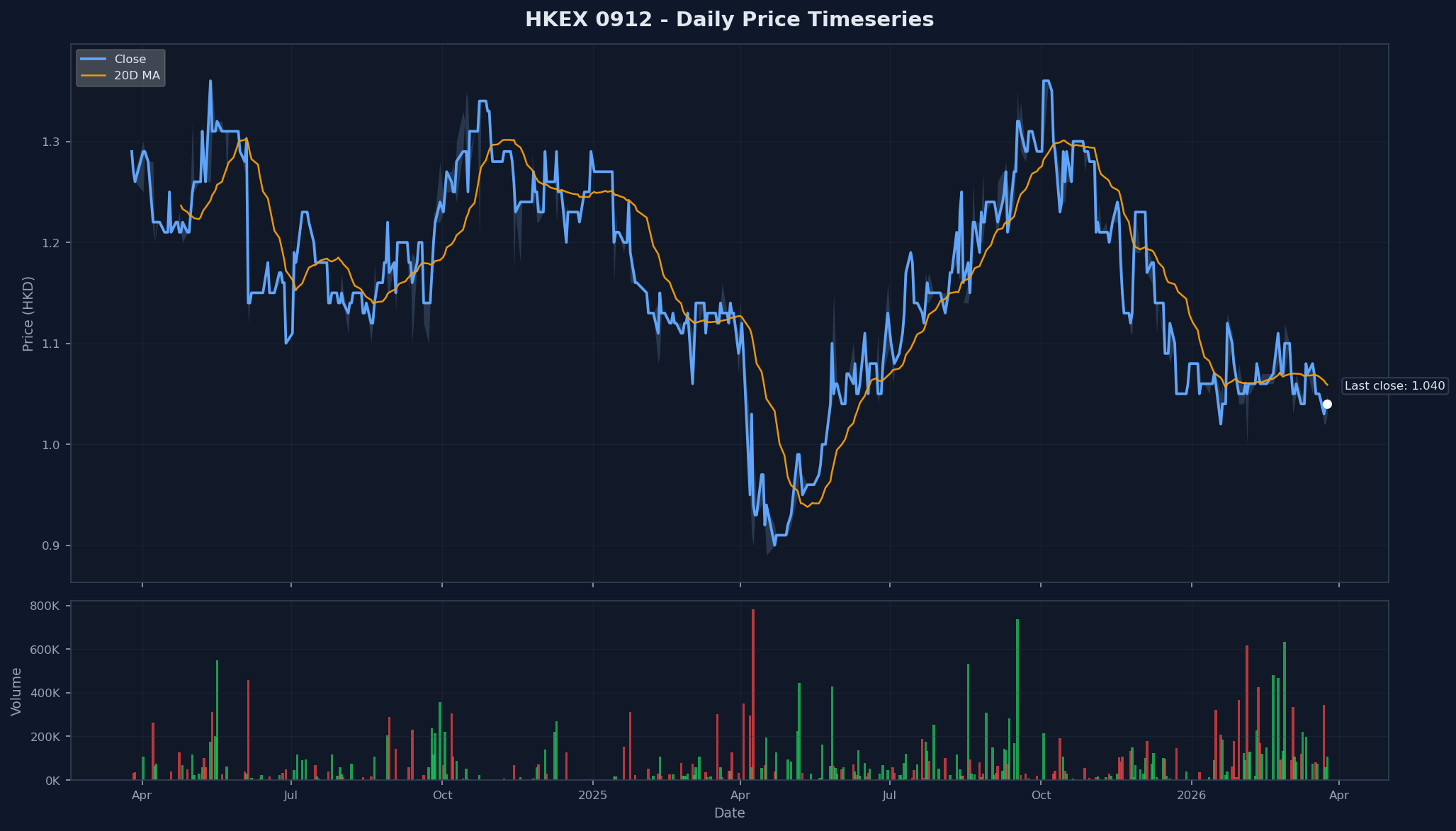Click the Last close: 1.040 annotation
1456x831 pixels.
(1394, 386)
